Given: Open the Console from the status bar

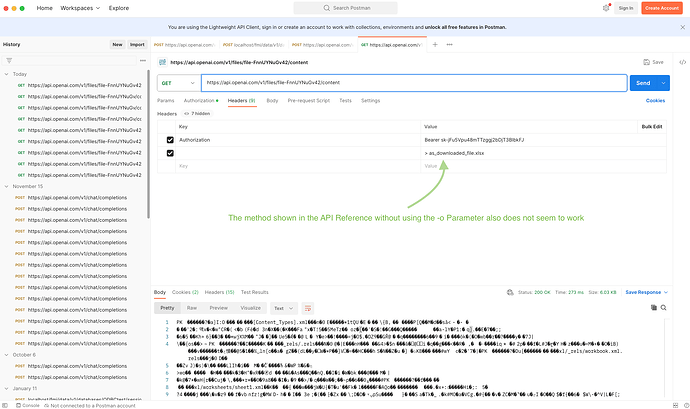Looking at the screenshot, I should (x=28, y=405).
